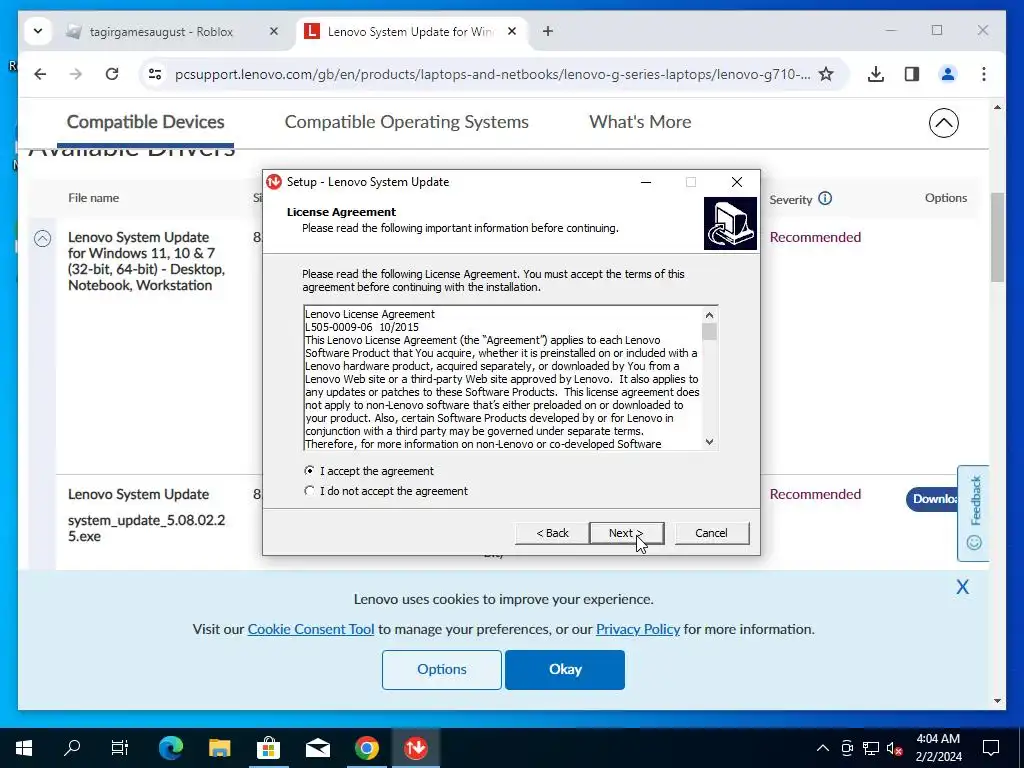The height and width of the screenshot is (768, 1024).
Task: Click 'system_update_5.08.02.25.exe' file name
Action: point(146,528)
